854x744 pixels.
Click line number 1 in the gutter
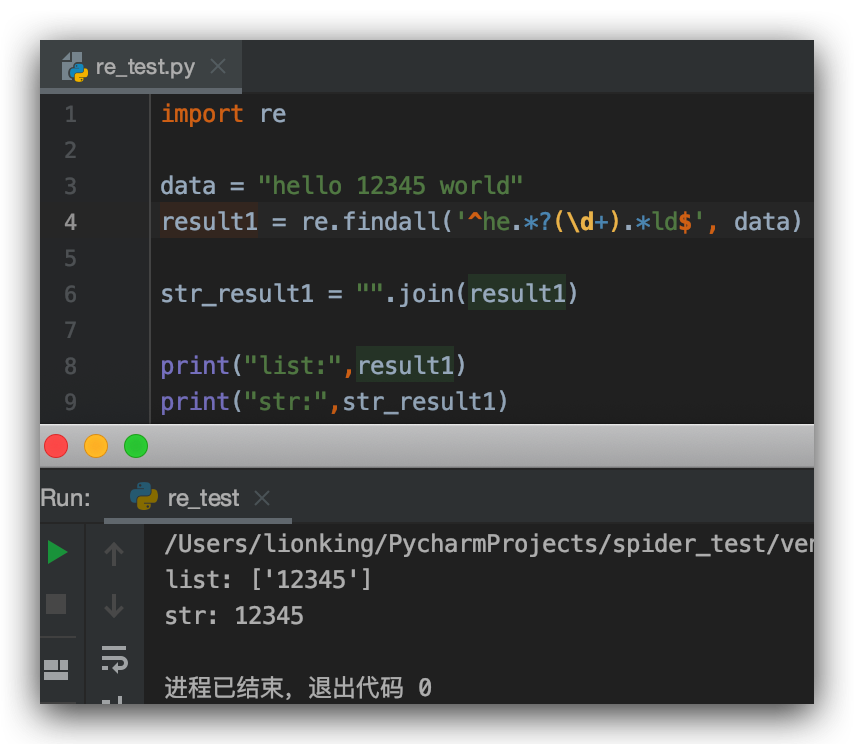70,114
